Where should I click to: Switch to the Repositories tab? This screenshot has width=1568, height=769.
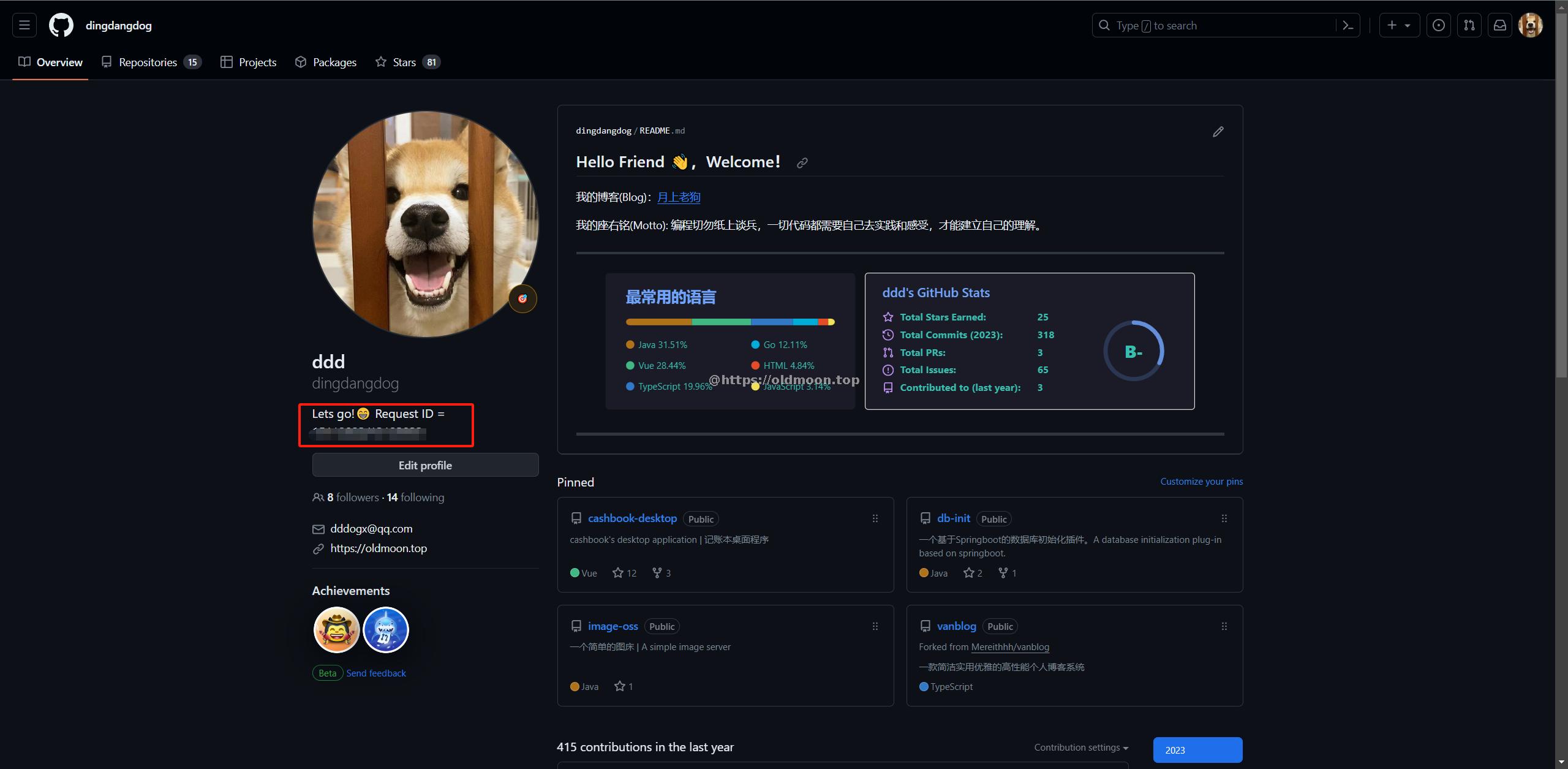[x=151, y=62]
